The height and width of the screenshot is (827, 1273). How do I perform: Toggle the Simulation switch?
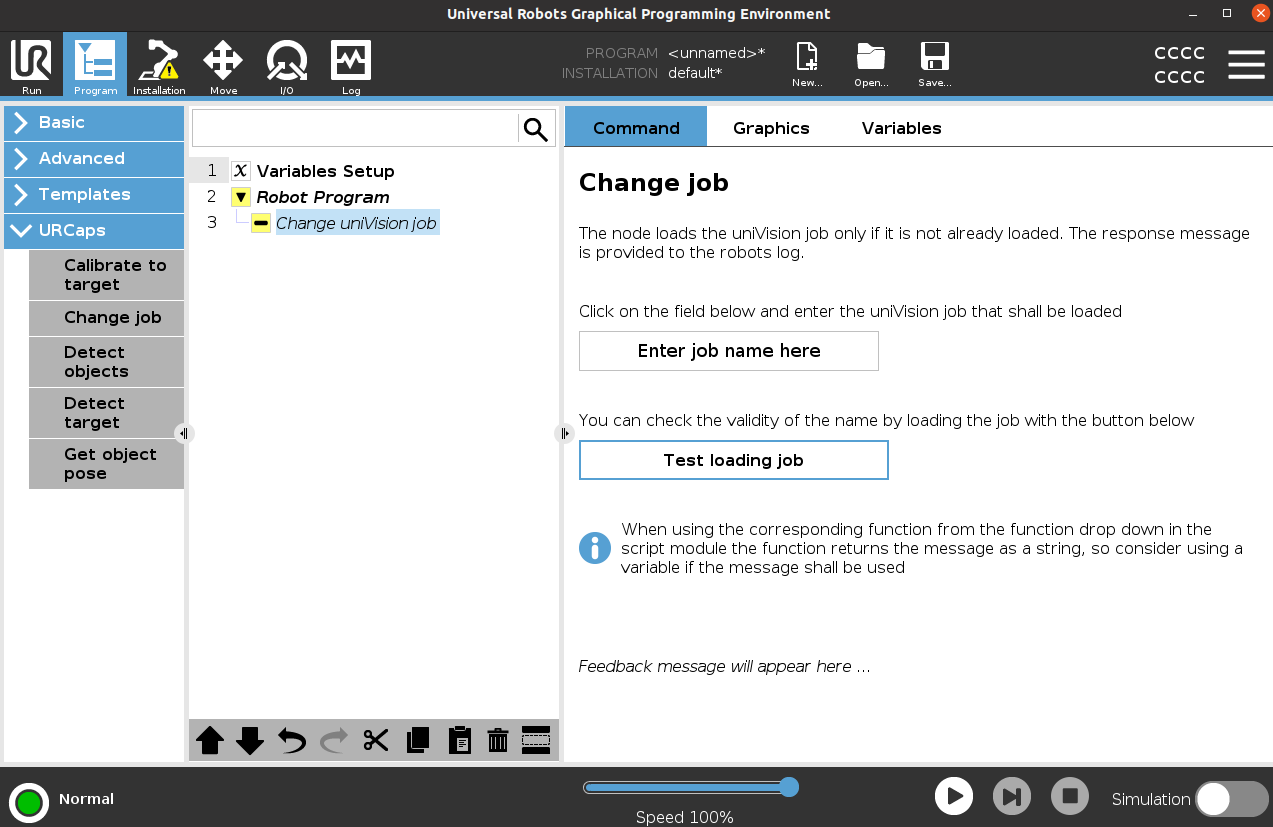(x=1232, y=799)
